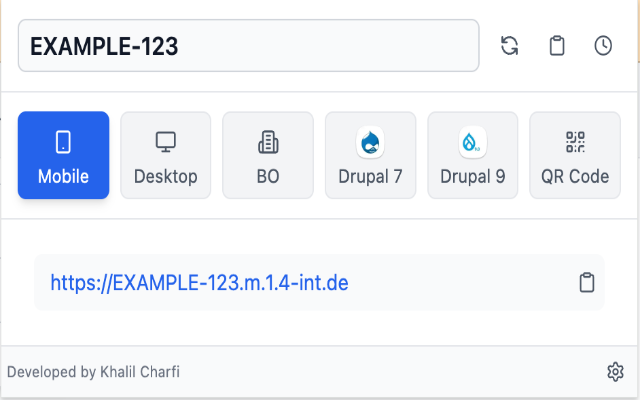Click the office building icon above BO

pyautogui.click(x=268, y=142)
